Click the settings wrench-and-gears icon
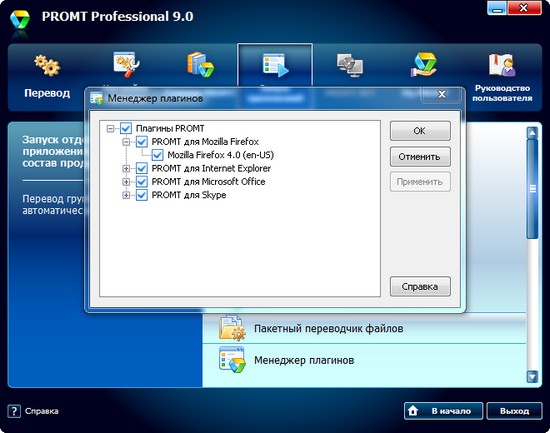The width and height of the screenshot is (550, 433). (126, 64)
